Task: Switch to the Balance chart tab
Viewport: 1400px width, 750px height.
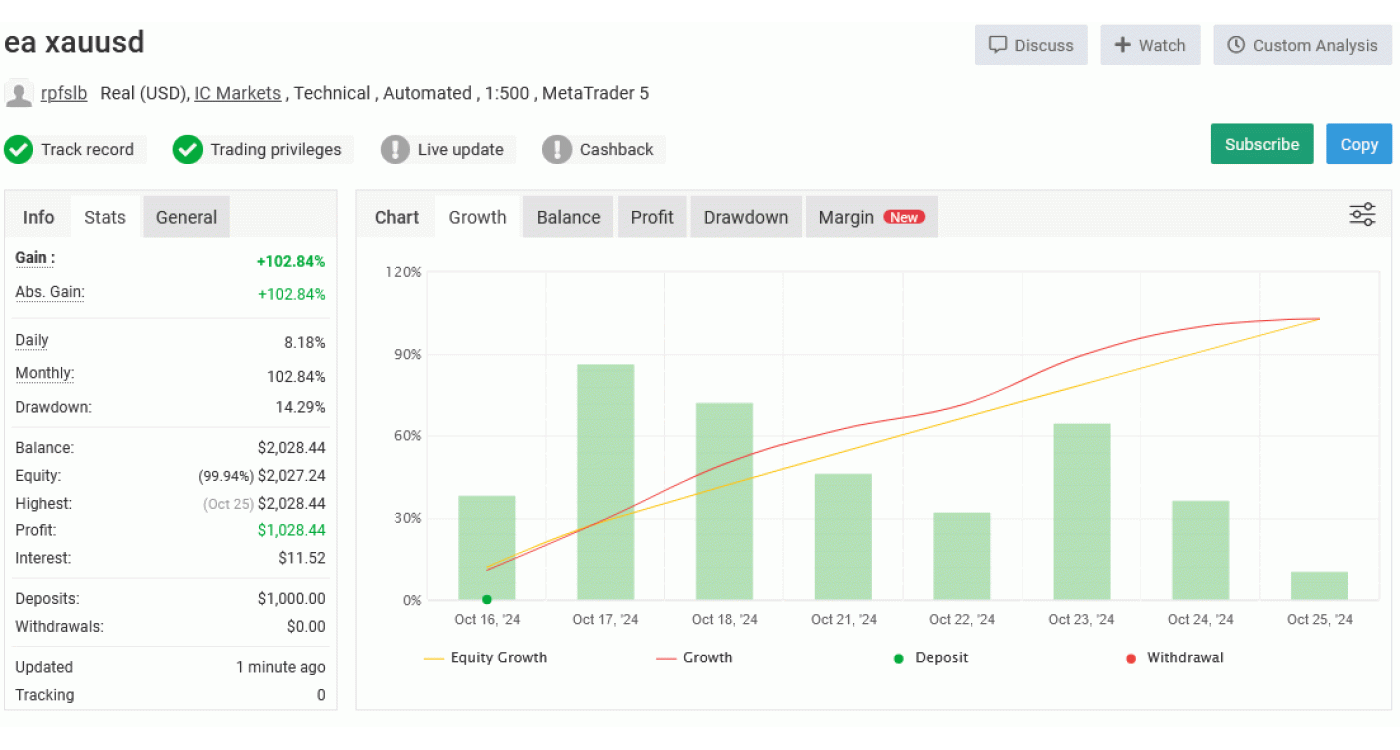Action: [568, 217]
